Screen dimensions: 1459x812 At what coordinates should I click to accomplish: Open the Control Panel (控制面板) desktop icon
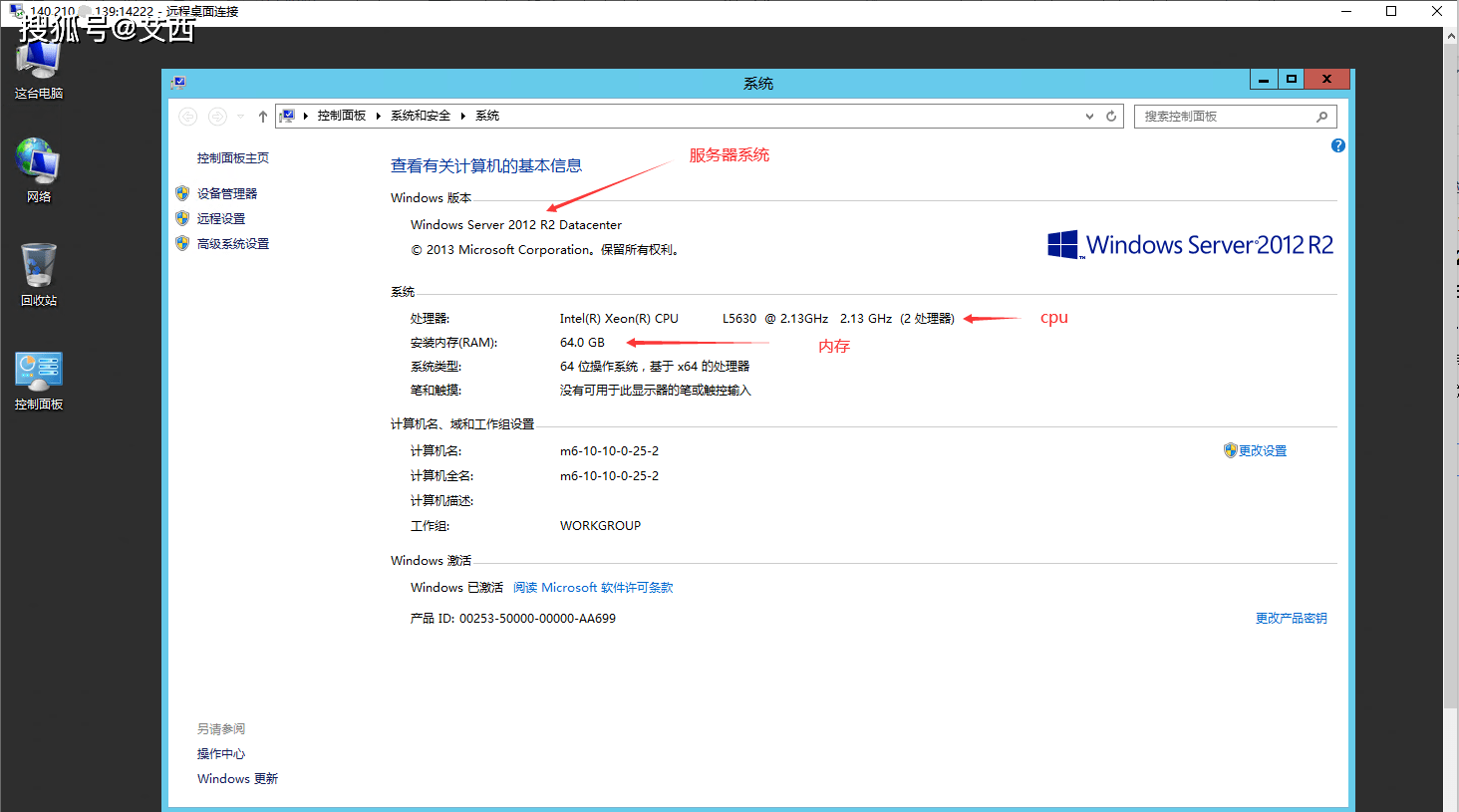coord(39,381)
